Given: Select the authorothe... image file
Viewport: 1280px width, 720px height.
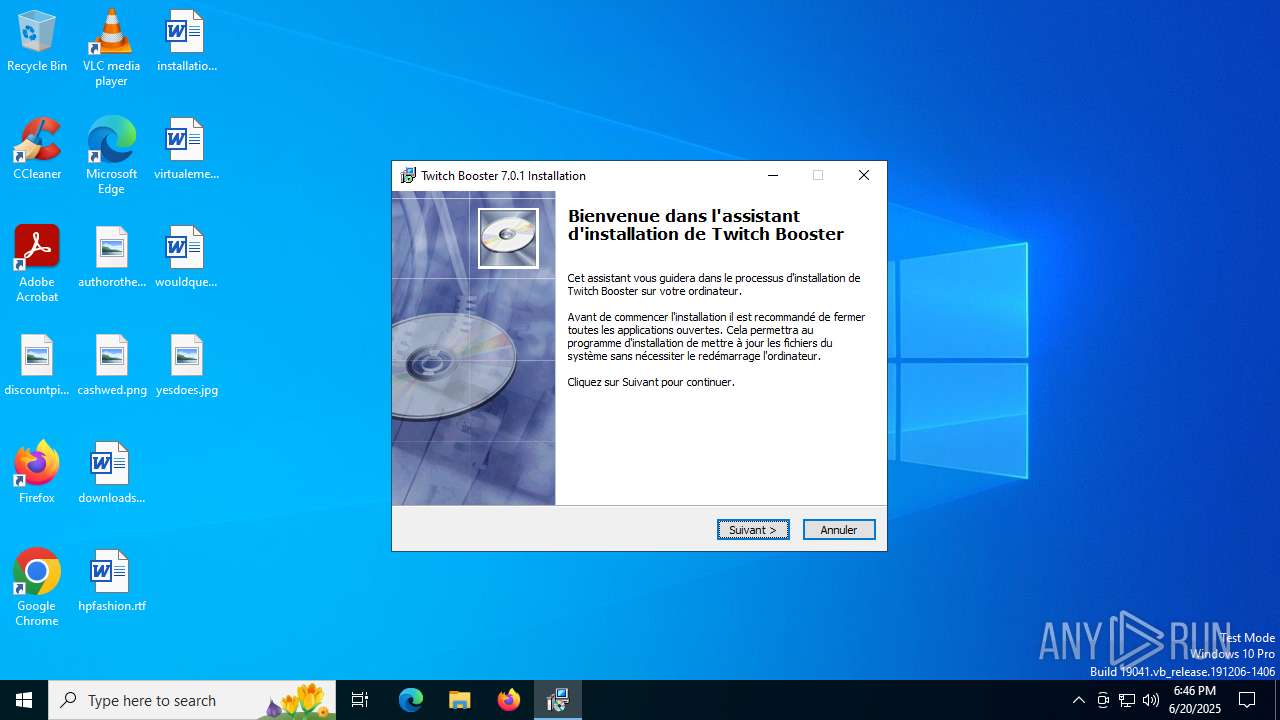Looking at the screenshot, I should [111, 258].
